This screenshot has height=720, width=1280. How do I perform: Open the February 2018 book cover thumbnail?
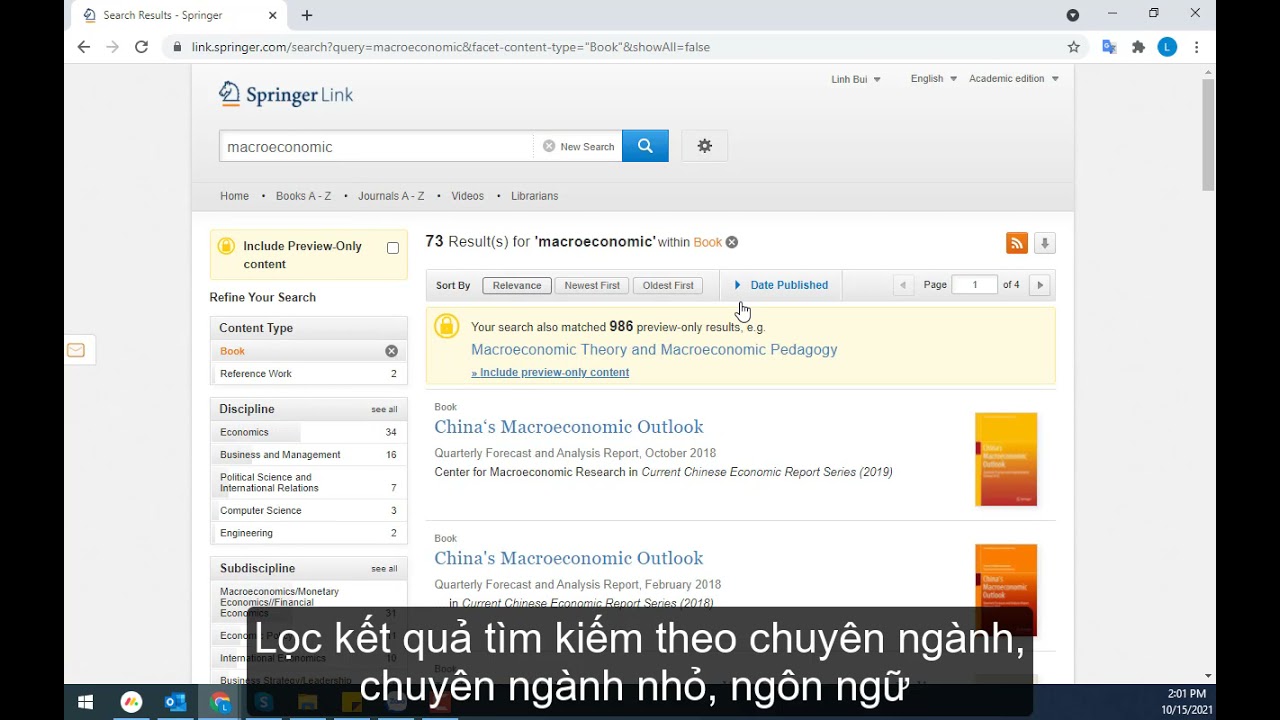pyautogui.click(x=1006, y=590)
